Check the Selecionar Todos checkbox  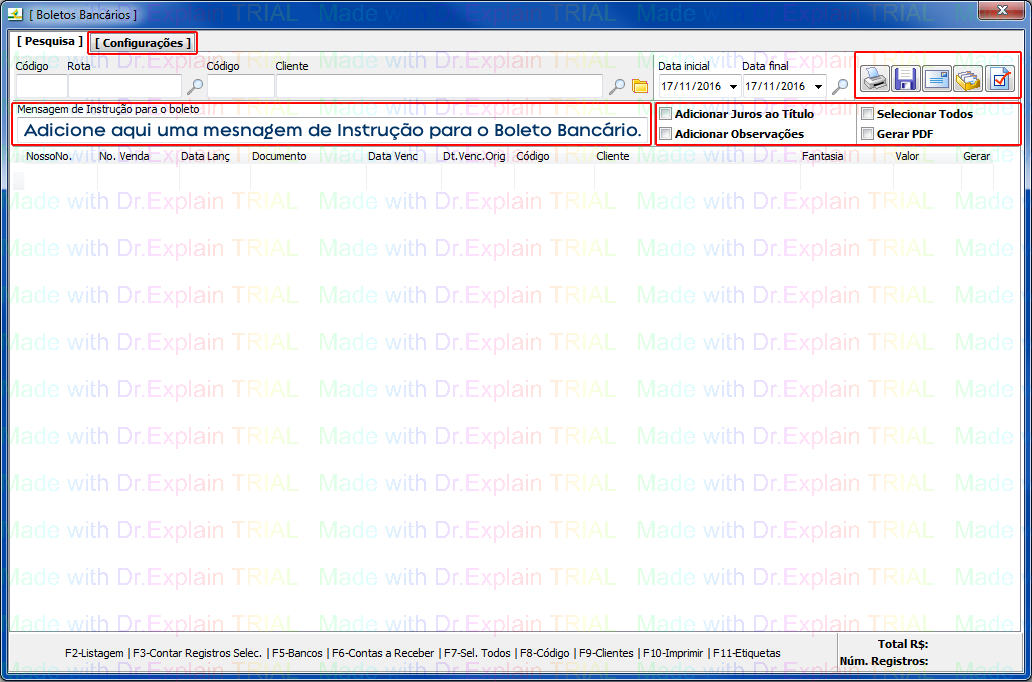[868, 114]
